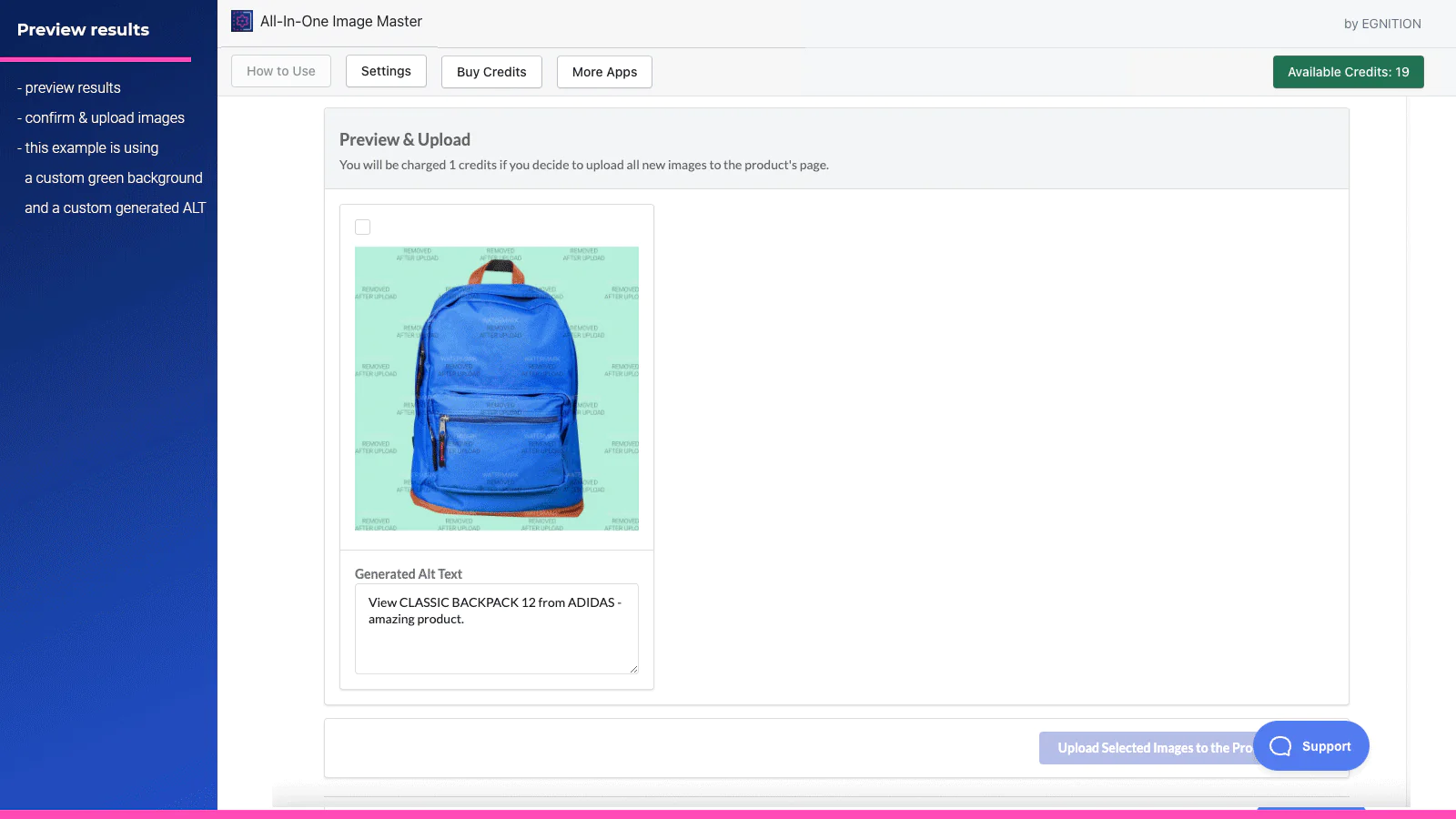Click the 'Preview results' sidebar heading
The height and width of the screenshot is (819, 1456).
[x=83, y=29]
